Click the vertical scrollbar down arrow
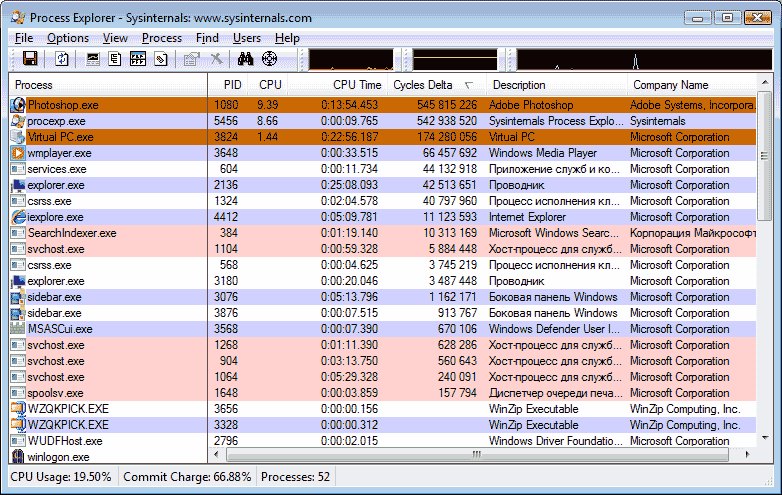Image resolution: width=782 pixels, height=495 pixels. 765,438
